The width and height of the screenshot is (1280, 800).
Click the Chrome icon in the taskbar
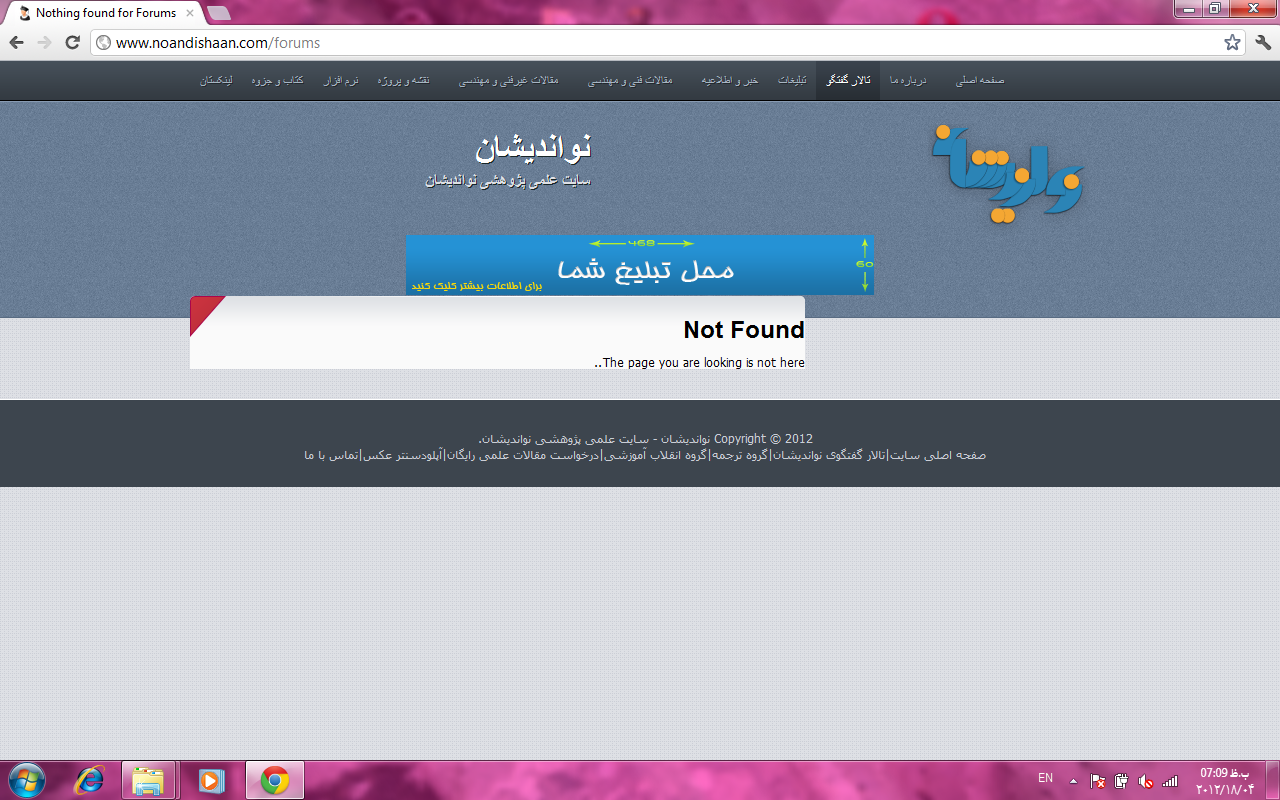click(274, 780)
